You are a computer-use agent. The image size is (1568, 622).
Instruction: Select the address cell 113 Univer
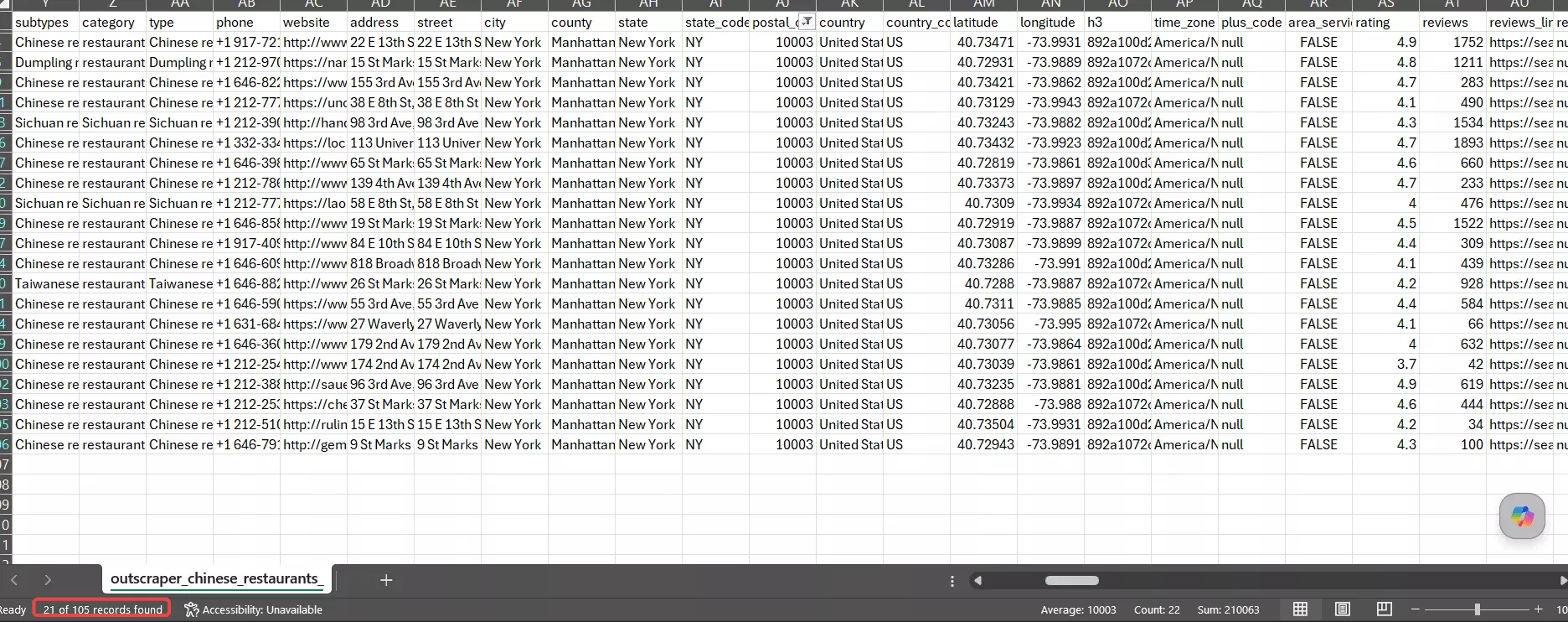coord(380,143)
